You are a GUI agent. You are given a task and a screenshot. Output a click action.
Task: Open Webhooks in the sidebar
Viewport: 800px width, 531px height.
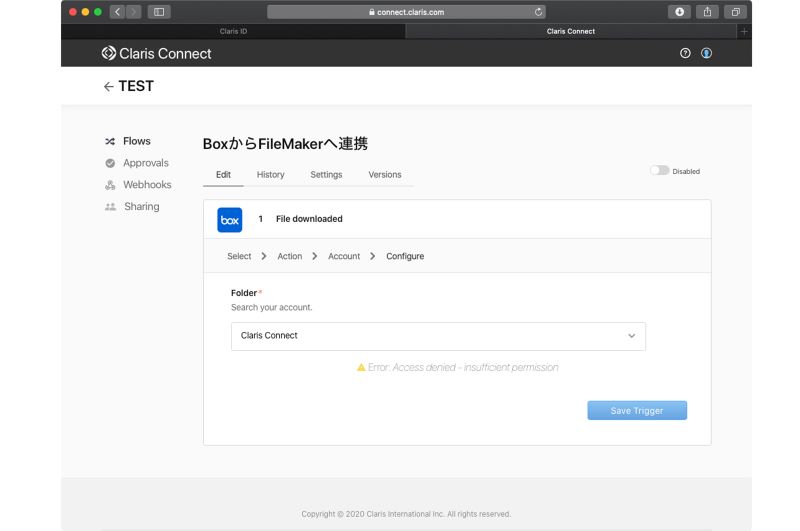[x=147, y=185]
